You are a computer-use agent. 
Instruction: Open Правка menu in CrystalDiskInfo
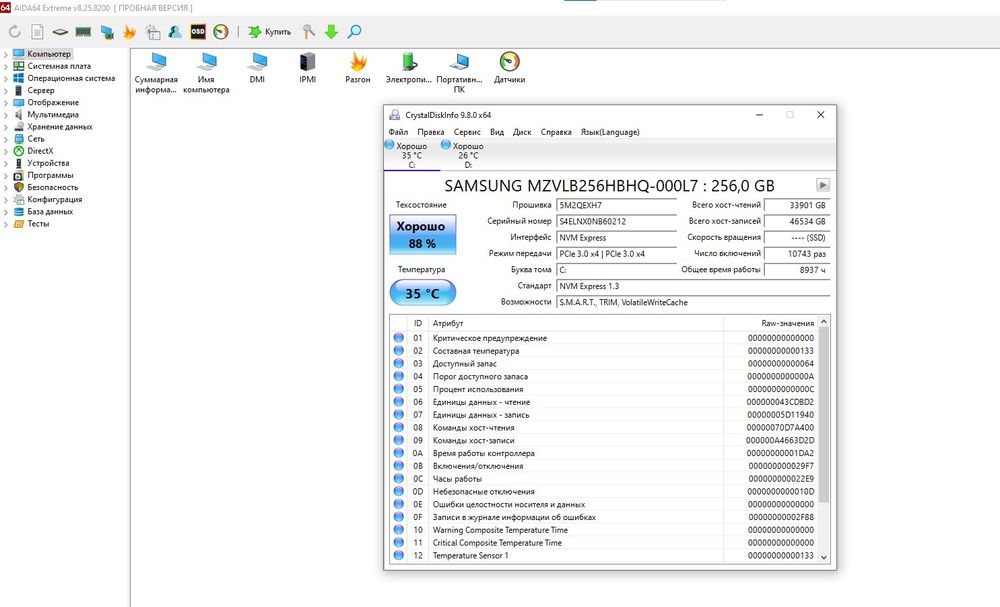point(430,132)
